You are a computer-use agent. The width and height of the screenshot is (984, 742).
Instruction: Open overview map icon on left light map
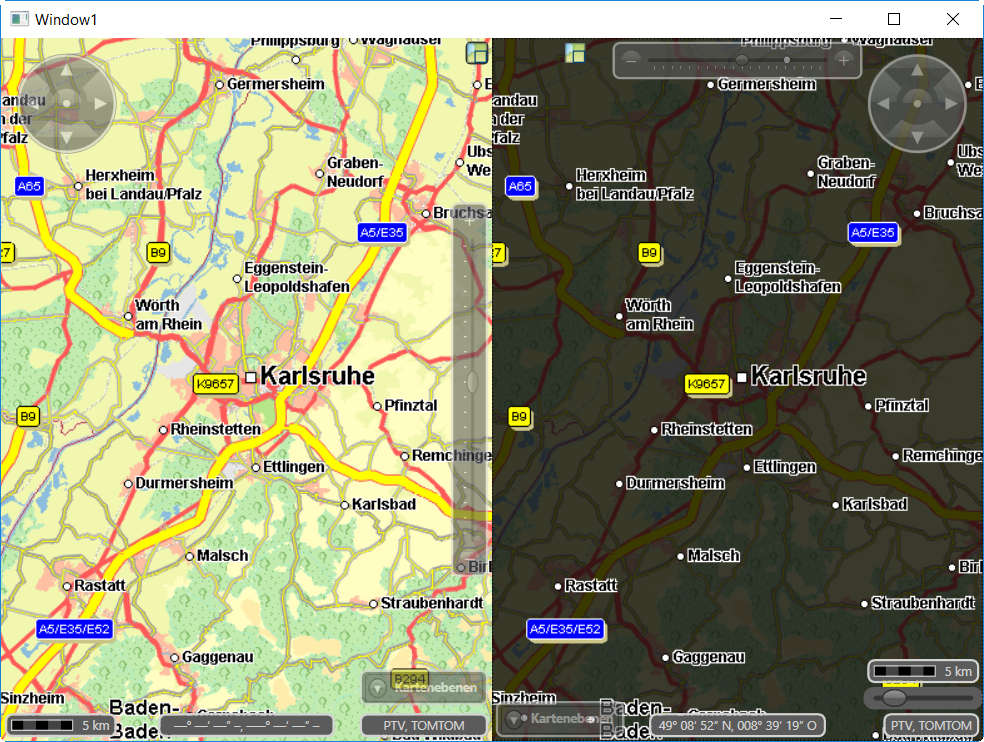click(x=477, y=53)
